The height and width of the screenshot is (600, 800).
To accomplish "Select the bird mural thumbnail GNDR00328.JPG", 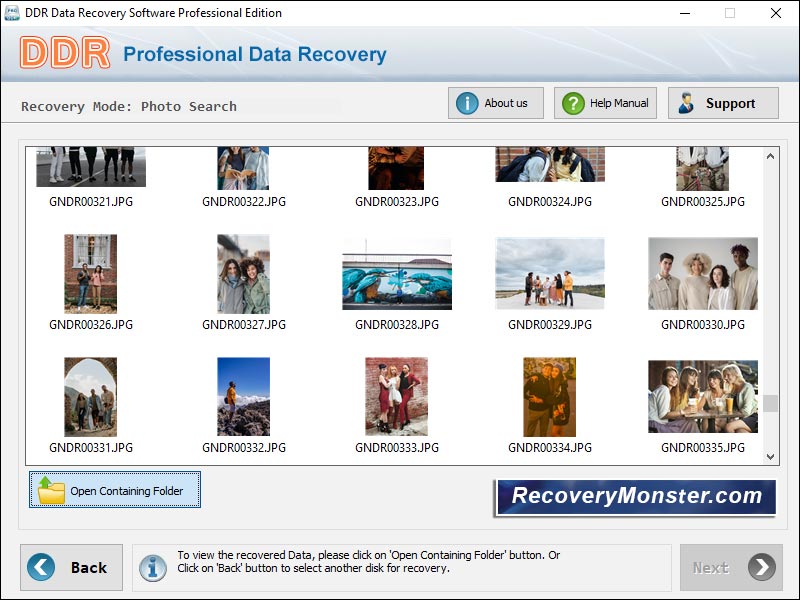I will coord(397,274).
